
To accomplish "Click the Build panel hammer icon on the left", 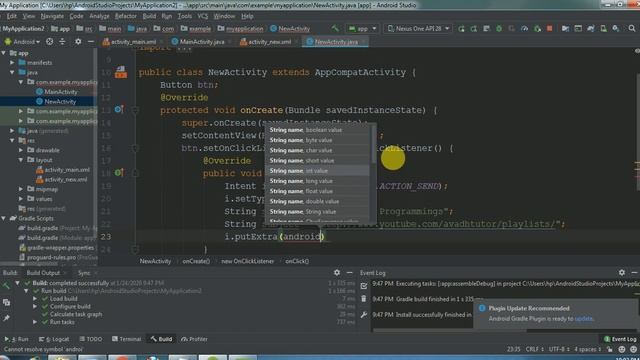I will [x=6, y=286].
